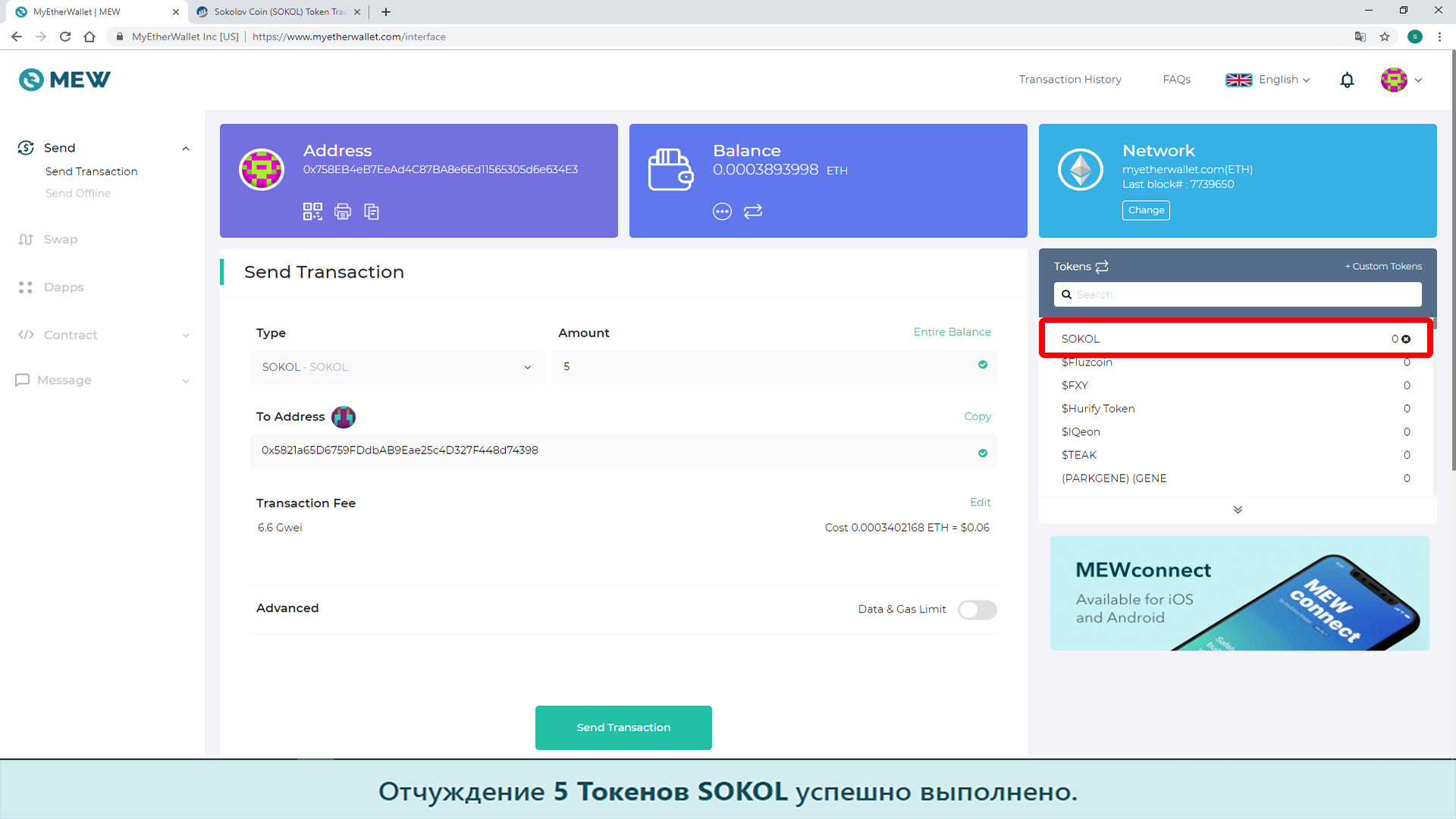Image resolution: width=1456 pixels, height=819 pixels.
Task: Open the FAQs link
Action: (1177, 80)
